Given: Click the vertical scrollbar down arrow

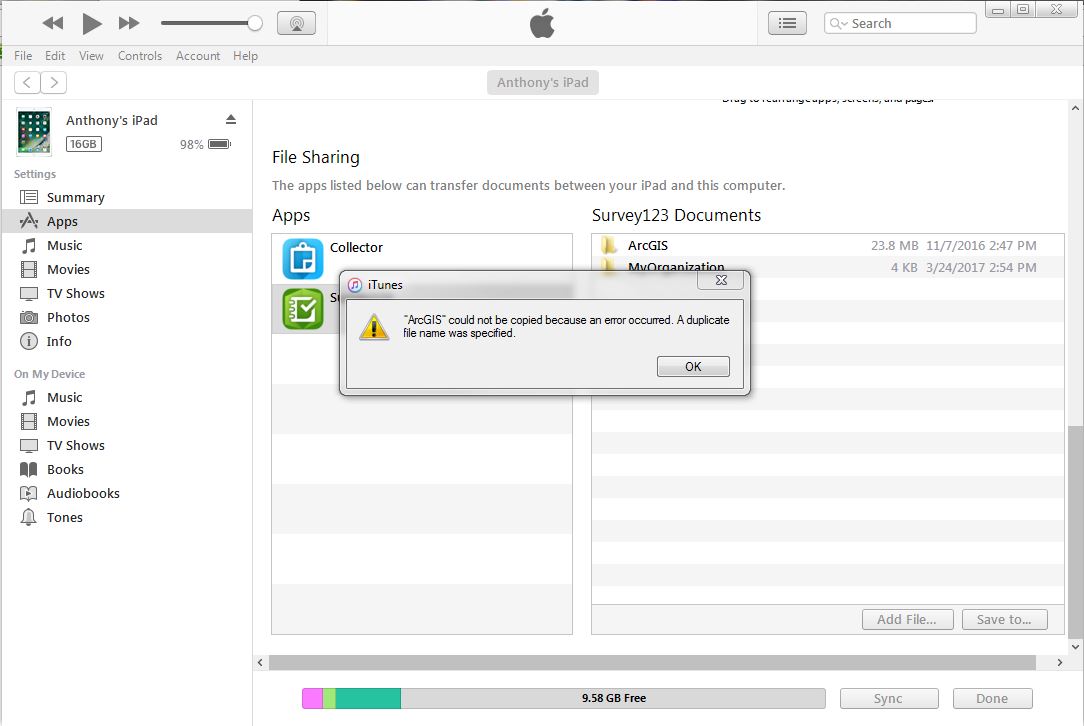Looking at the screenshot, I should click(x=1075, y=647).
